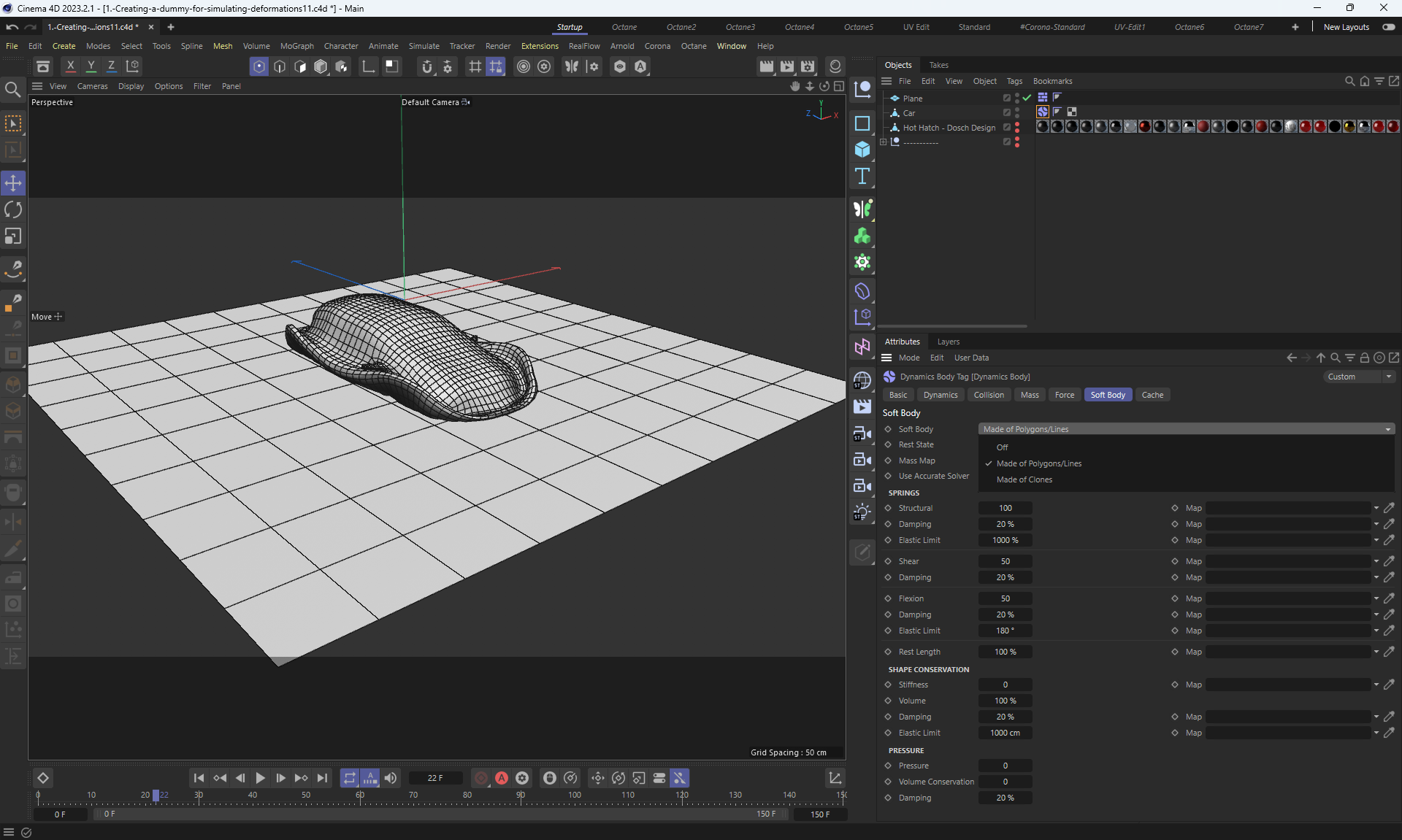
Task: Toggle the New Layouts switch
Action: coord(1388,27)
